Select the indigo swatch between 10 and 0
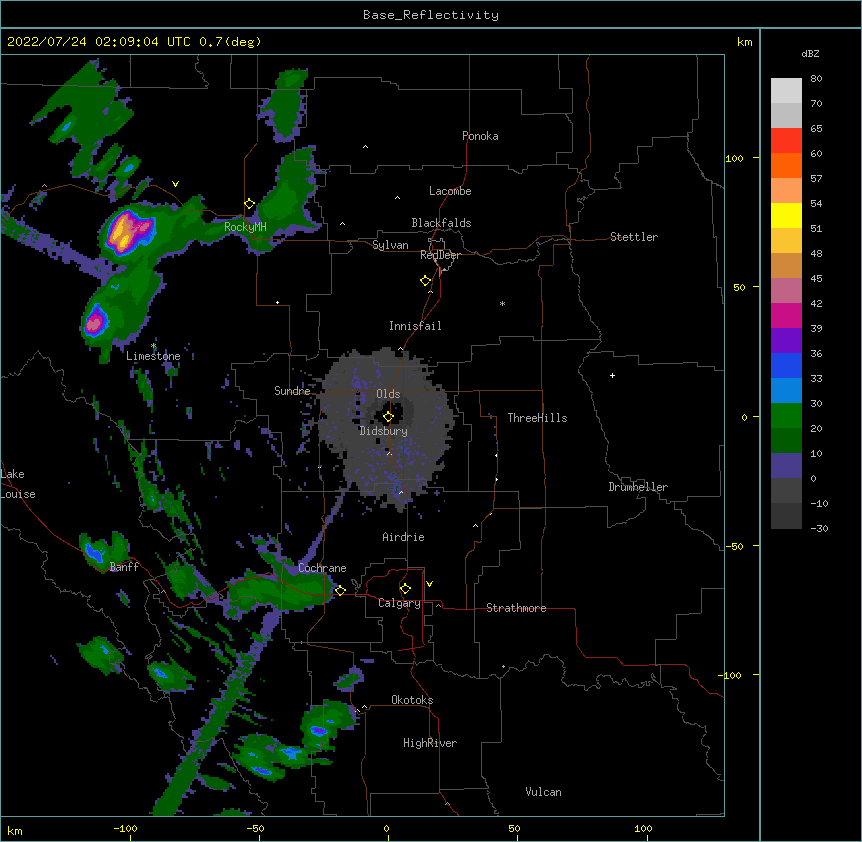This screenshot has height=842, width=862. (786, 466)
